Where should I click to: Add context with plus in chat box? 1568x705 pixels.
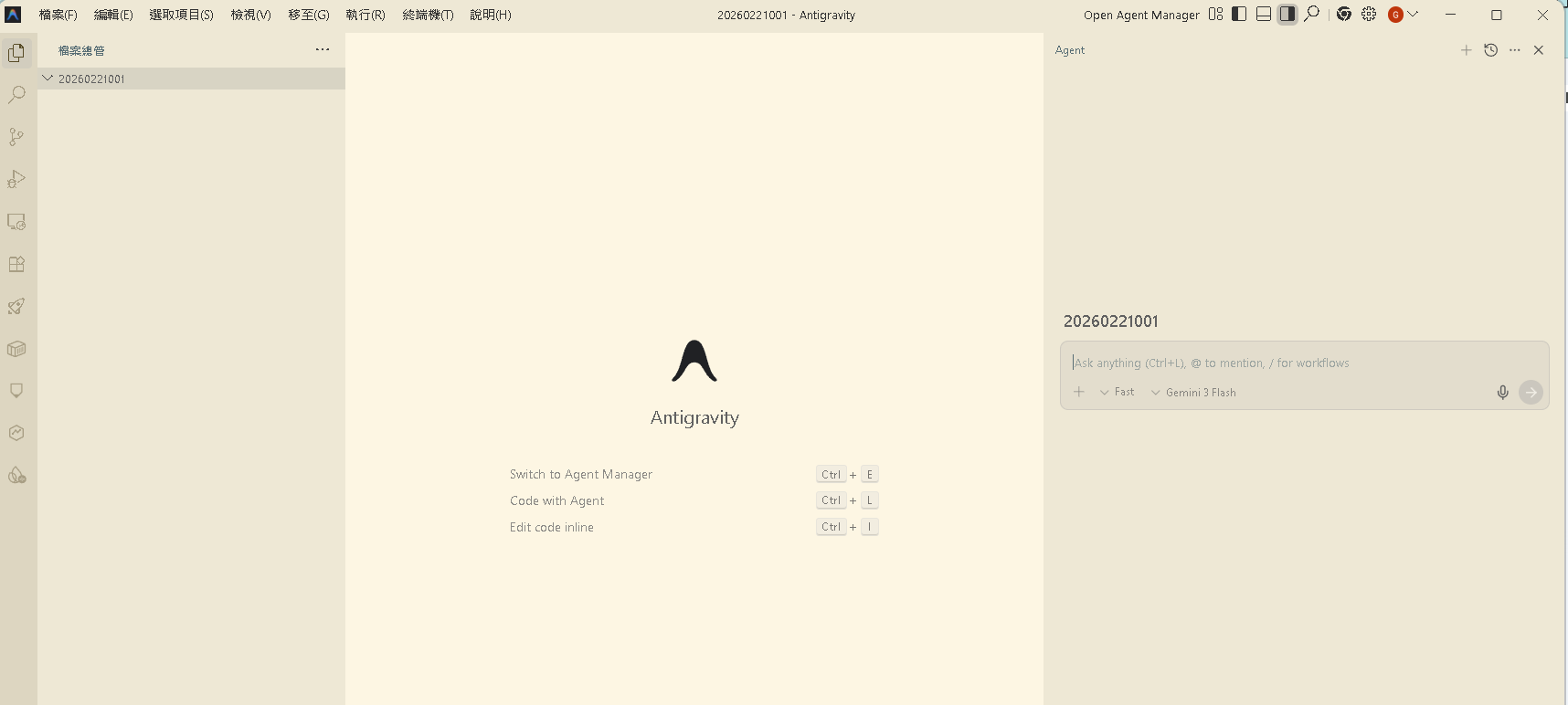pyautogui.click(x=1079, y=392)
